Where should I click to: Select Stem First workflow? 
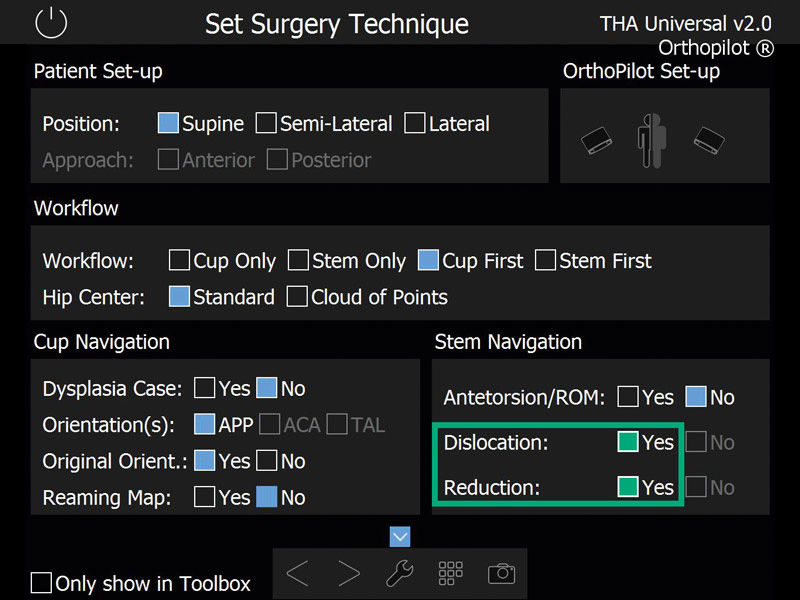click(545, 260)
